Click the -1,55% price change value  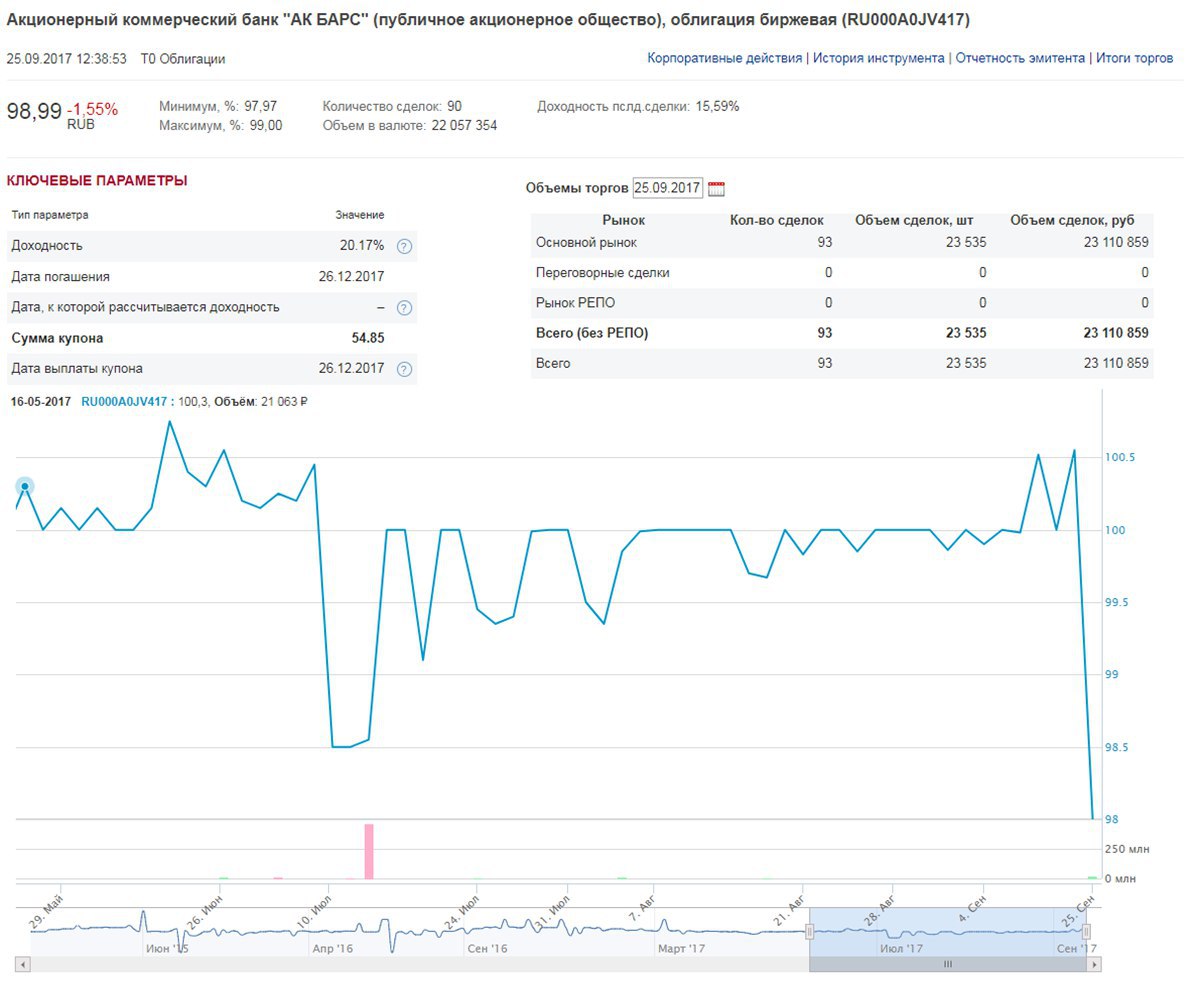tap(93, 109)
